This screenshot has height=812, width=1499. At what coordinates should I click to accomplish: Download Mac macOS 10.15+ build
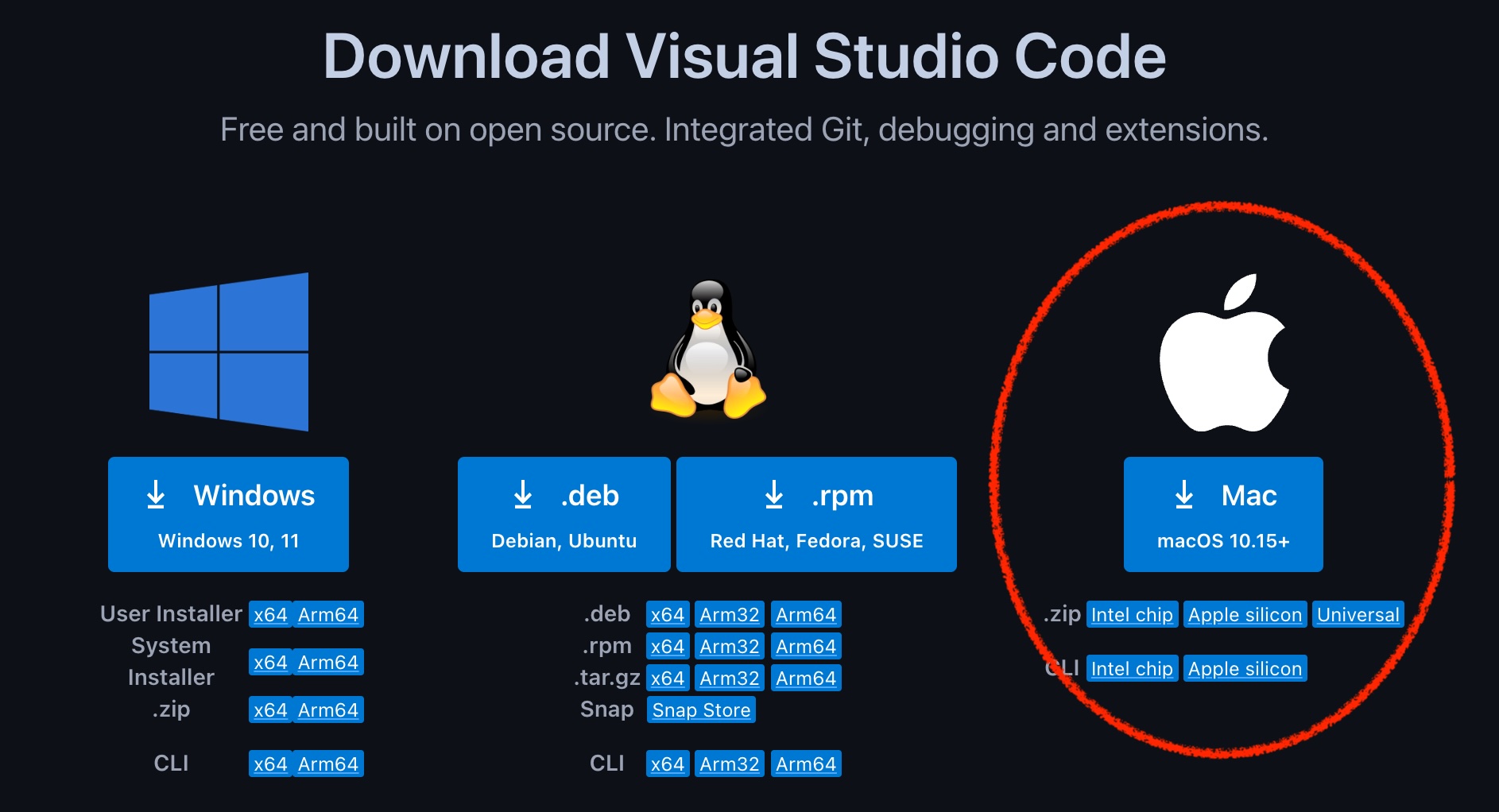click(1223, 514)
